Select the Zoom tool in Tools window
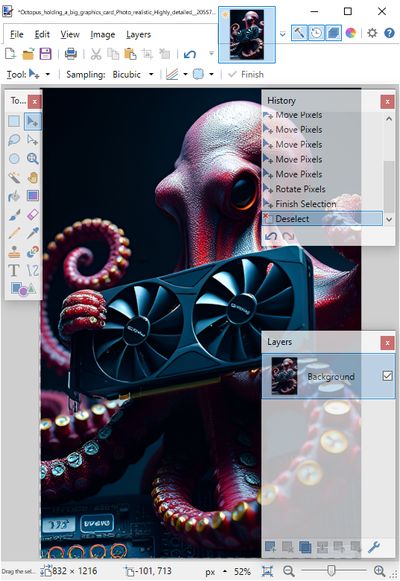The height and width of the screenshot is (581, 400). pyautogui.click(x=33, y=159)
